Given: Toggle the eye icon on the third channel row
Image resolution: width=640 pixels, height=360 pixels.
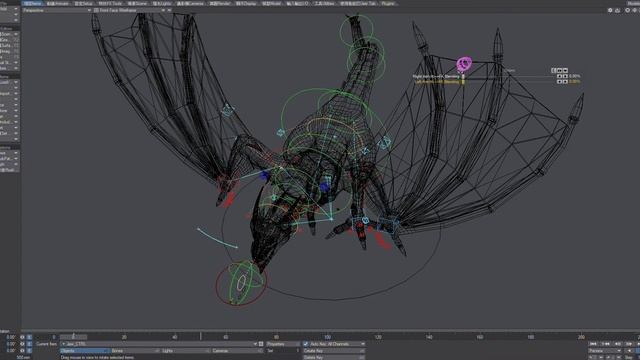Looking at the screenshot, I should tap(22, 351).
